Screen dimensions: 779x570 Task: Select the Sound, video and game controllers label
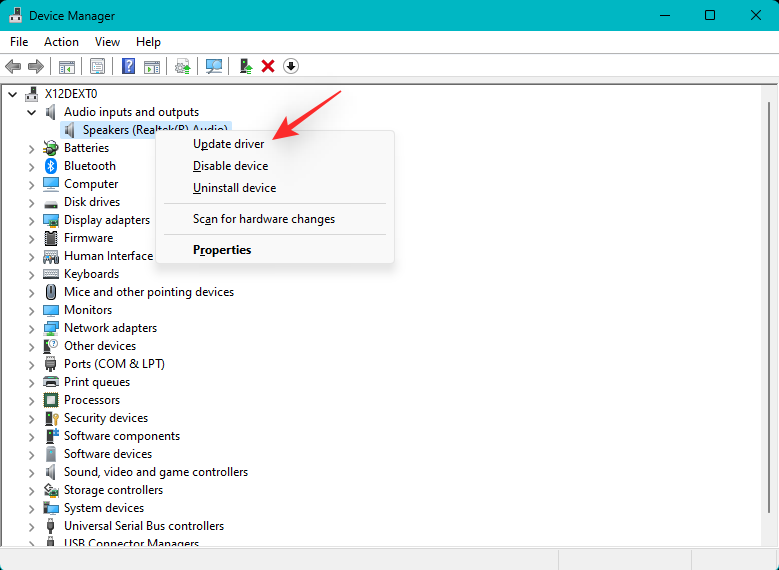156,472
